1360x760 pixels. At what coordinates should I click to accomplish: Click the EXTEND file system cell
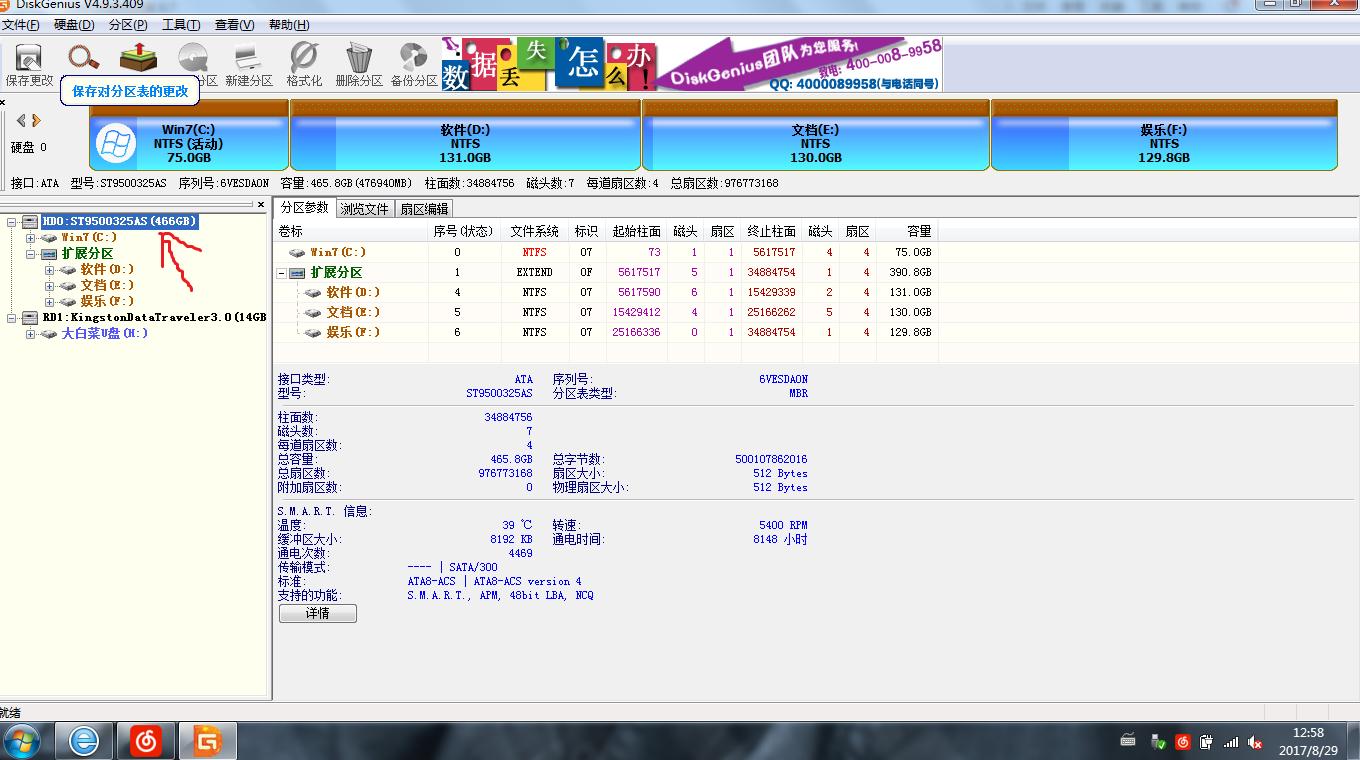pos(534,273)
